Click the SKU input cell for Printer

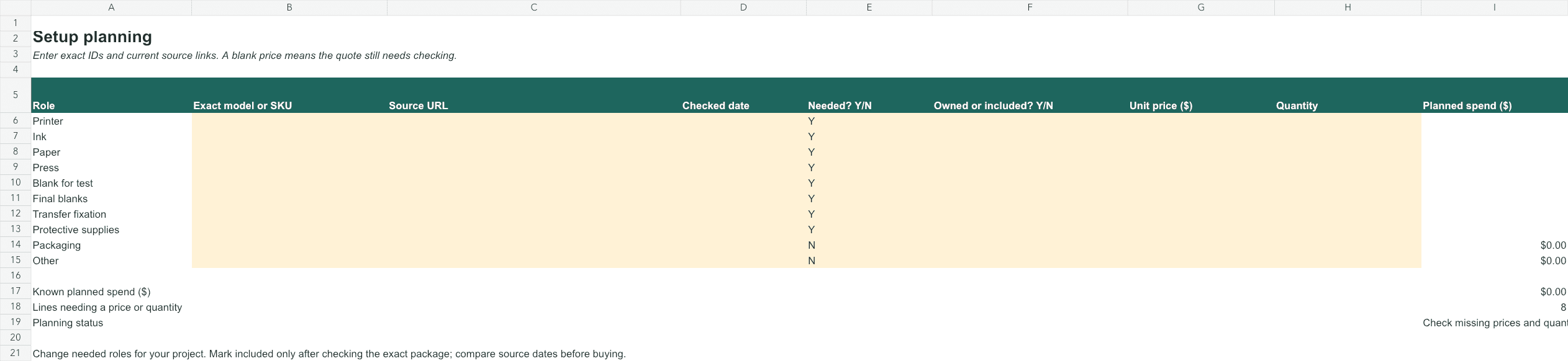pos(289,121)
